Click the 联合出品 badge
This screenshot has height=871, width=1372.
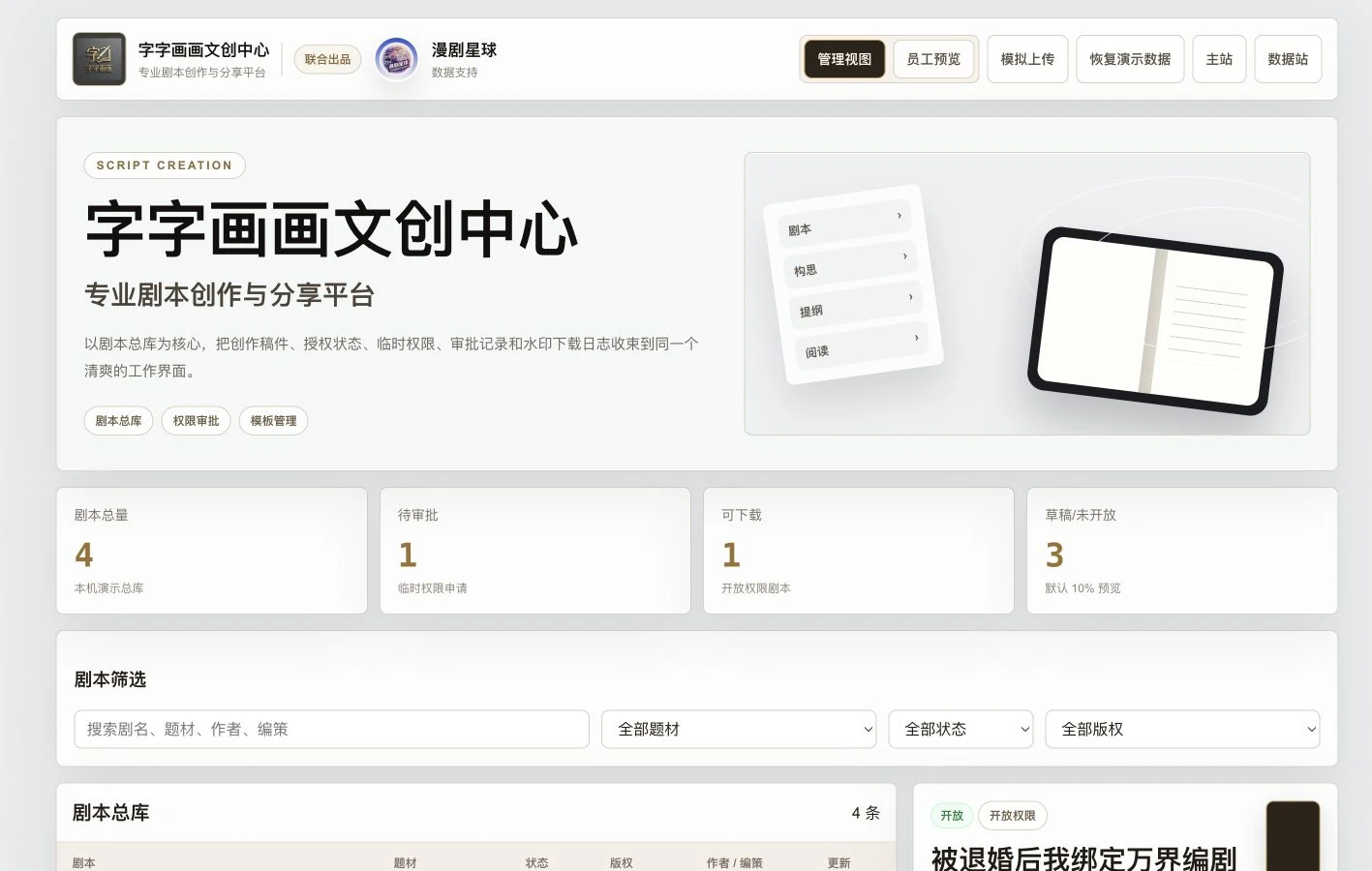(x=327, y=59)
